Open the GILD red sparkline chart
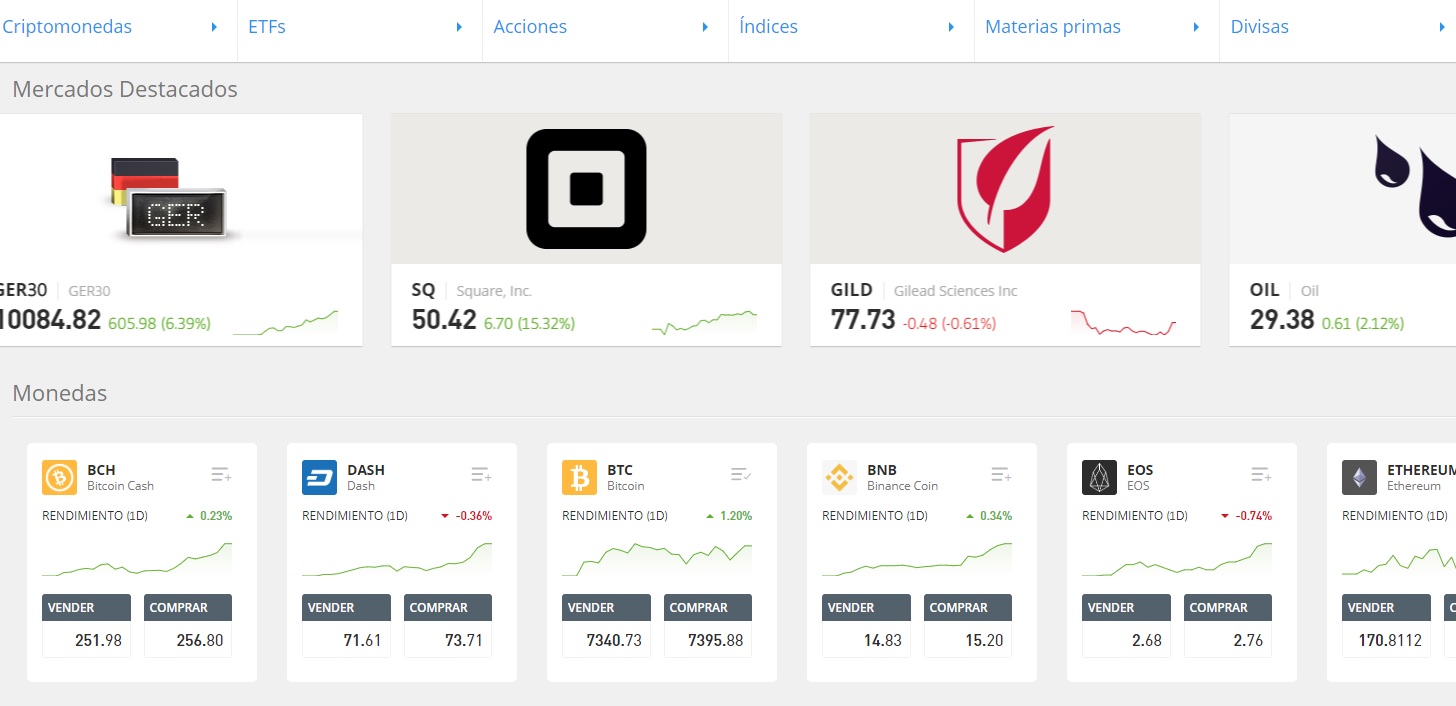Viewport: 1456px width, 706px height. point(1123,322)
